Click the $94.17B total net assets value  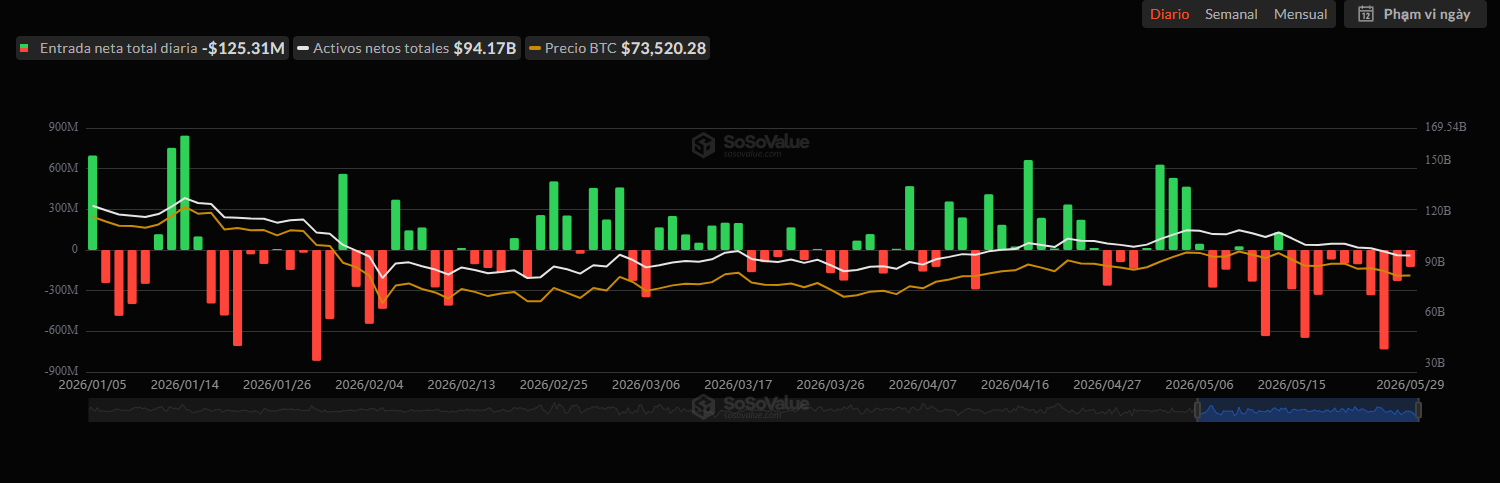pyautogui.click(x=485, y=48)
